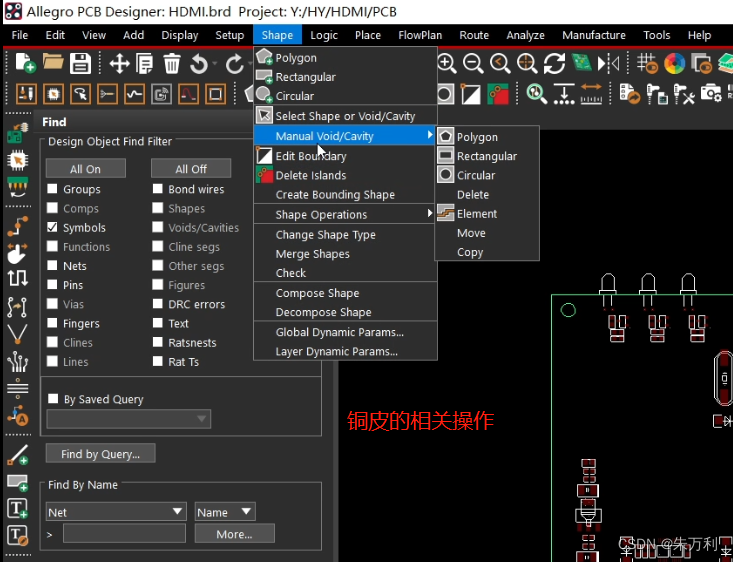Open the Name dropdown in Find By Name
This screenshot has height=562, width=733.
click(225, 512)
